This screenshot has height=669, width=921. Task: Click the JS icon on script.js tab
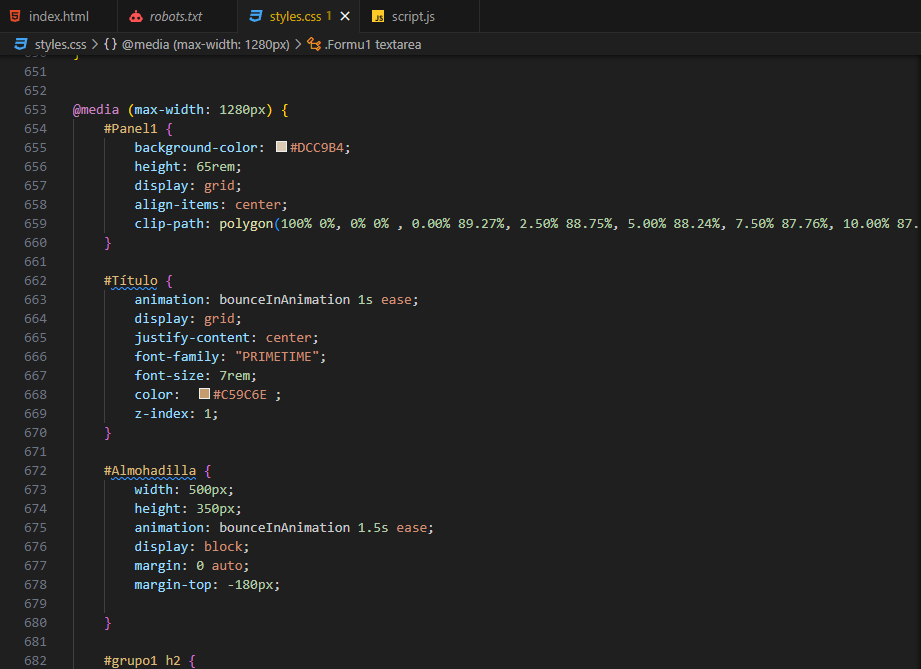378,16
